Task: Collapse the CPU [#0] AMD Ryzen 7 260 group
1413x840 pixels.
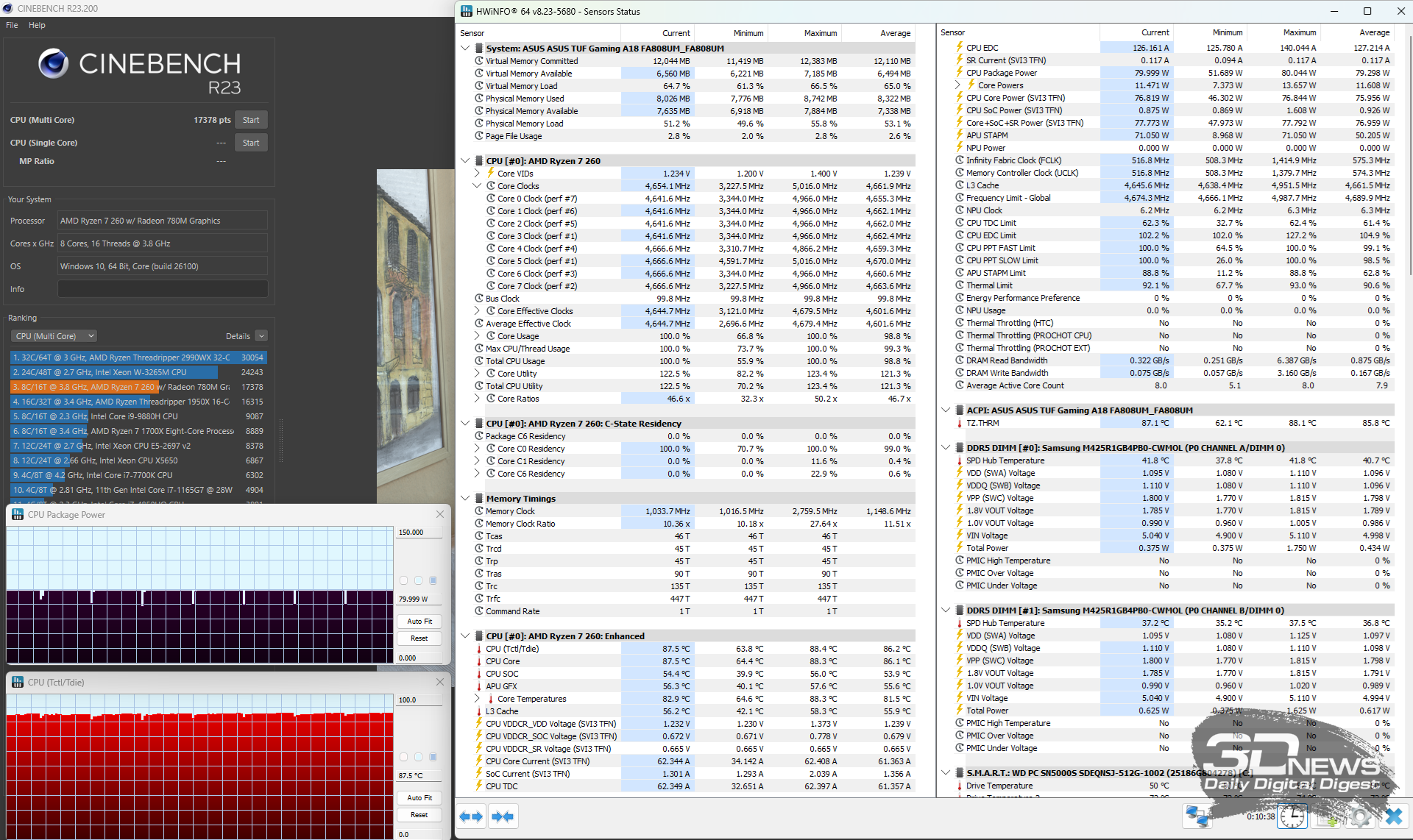Action: [465, 160]
